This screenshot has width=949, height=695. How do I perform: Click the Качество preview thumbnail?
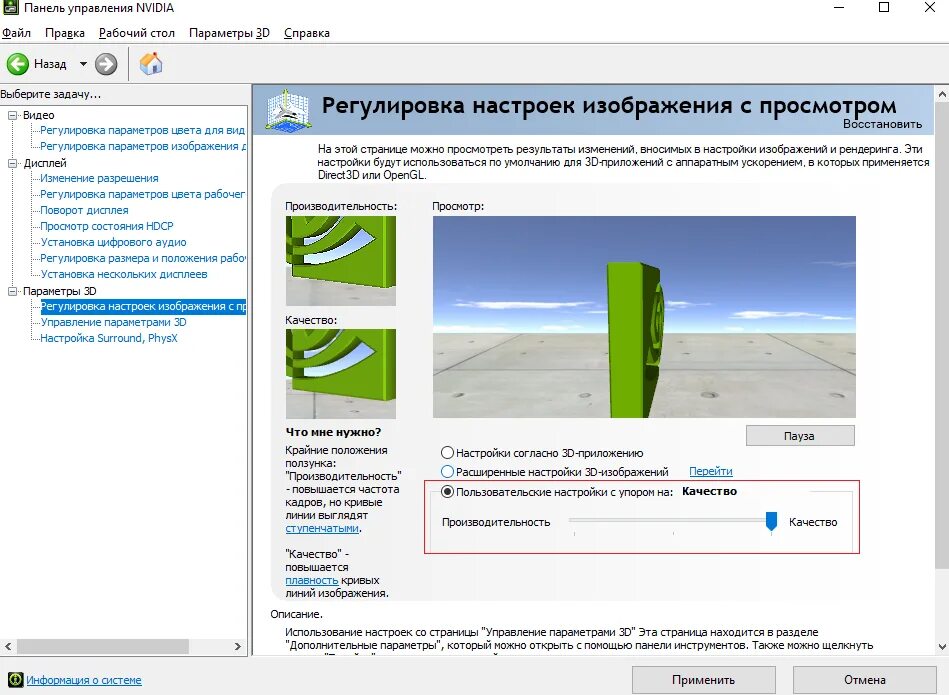coord(341,374)
